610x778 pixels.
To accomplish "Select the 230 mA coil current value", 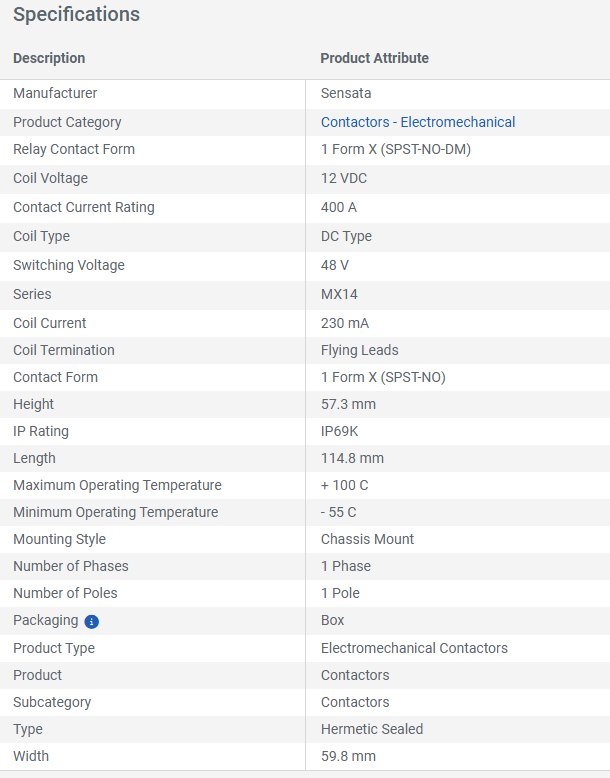I will pyautogui.click(x=344, y=323).
